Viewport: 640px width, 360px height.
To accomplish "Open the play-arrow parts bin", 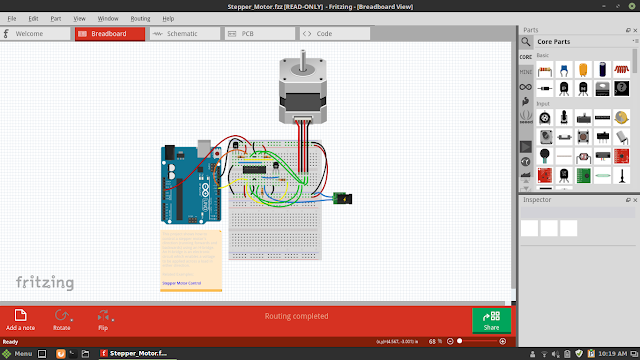I will (526, 147).
